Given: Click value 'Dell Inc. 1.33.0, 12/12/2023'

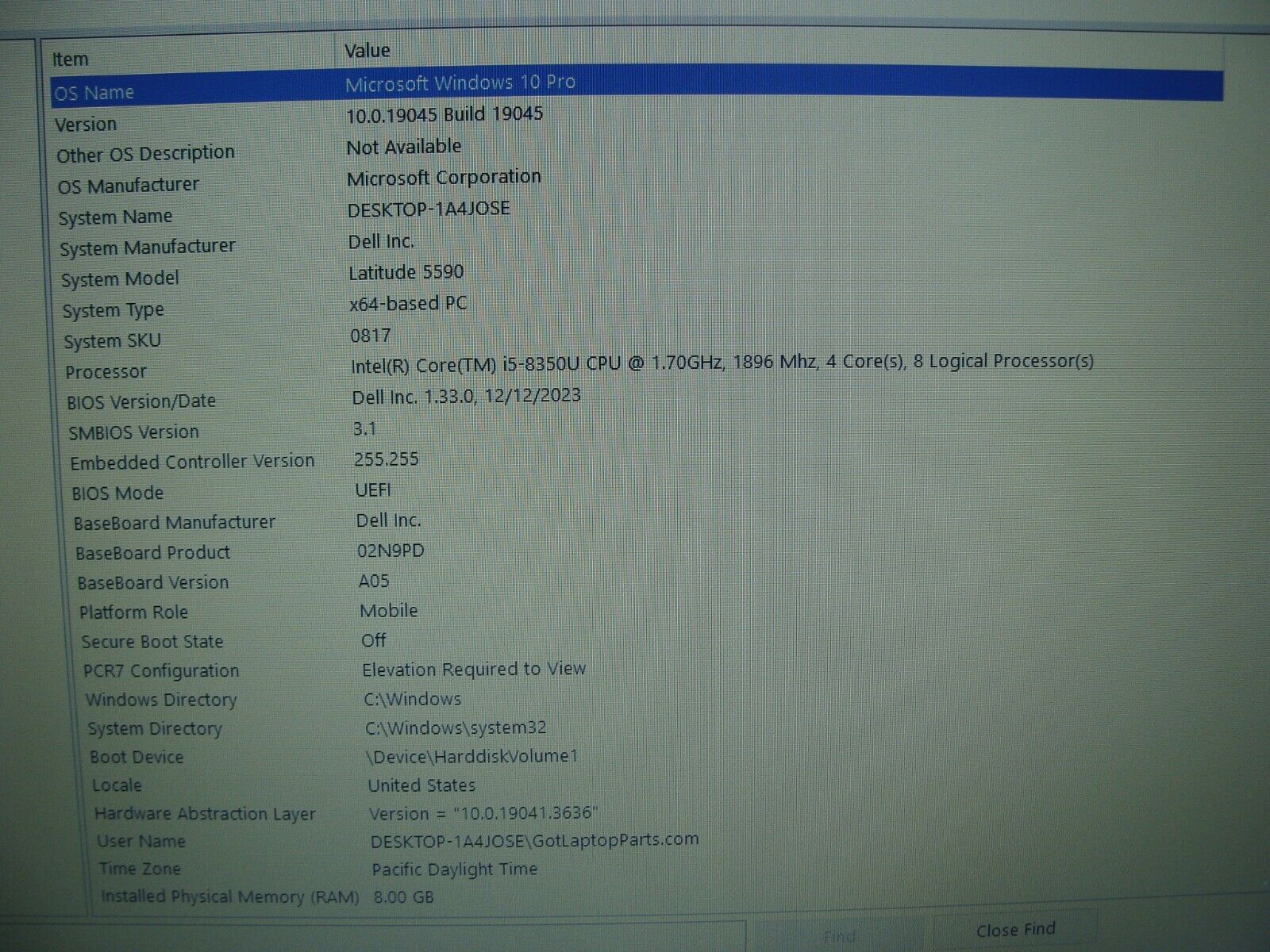Looking at the screenshot, I should [x=467, y=396].
